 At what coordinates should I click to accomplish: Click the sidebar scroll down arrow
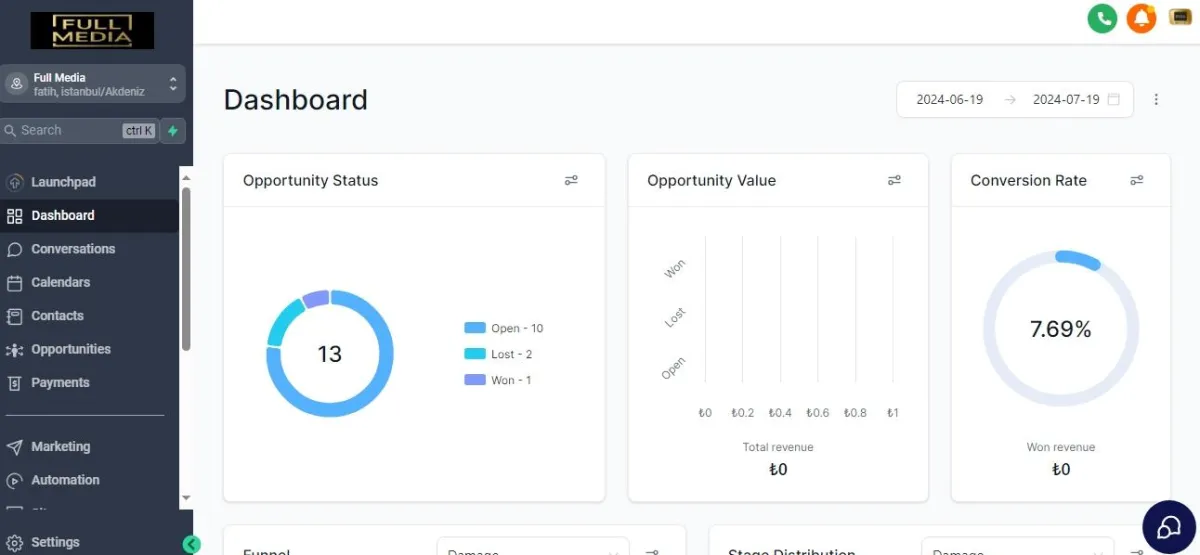[186, 497]
